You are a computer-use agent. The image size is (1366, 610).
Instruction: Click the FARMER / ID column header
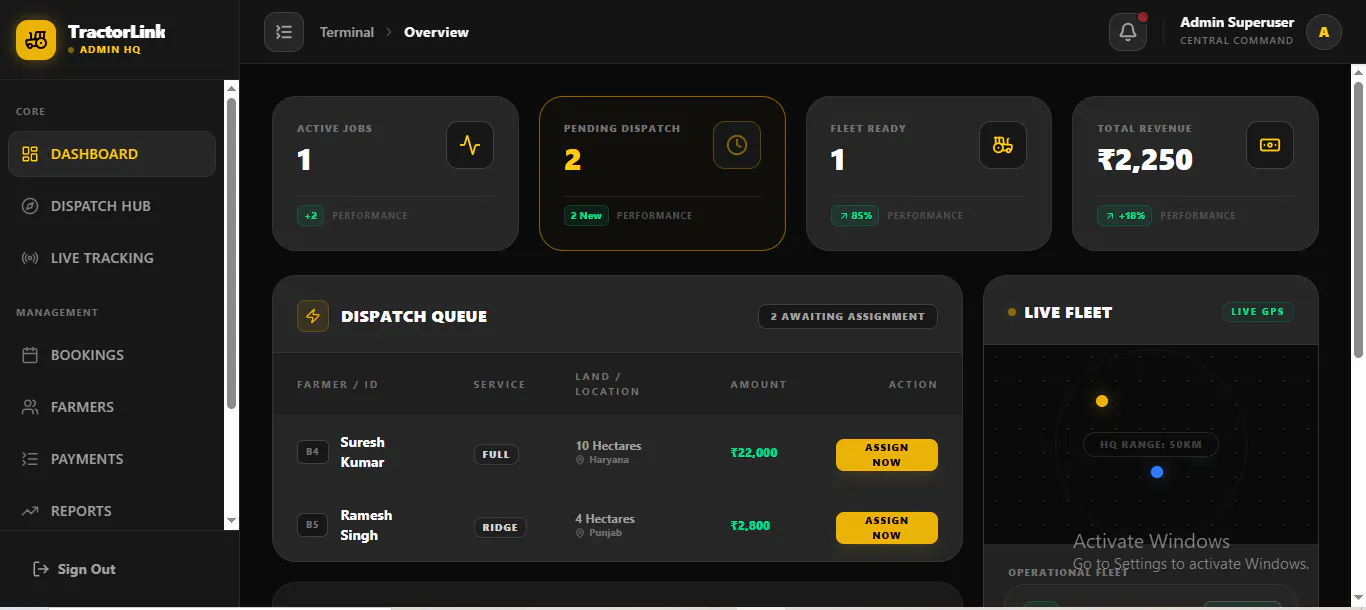[338, 384]
